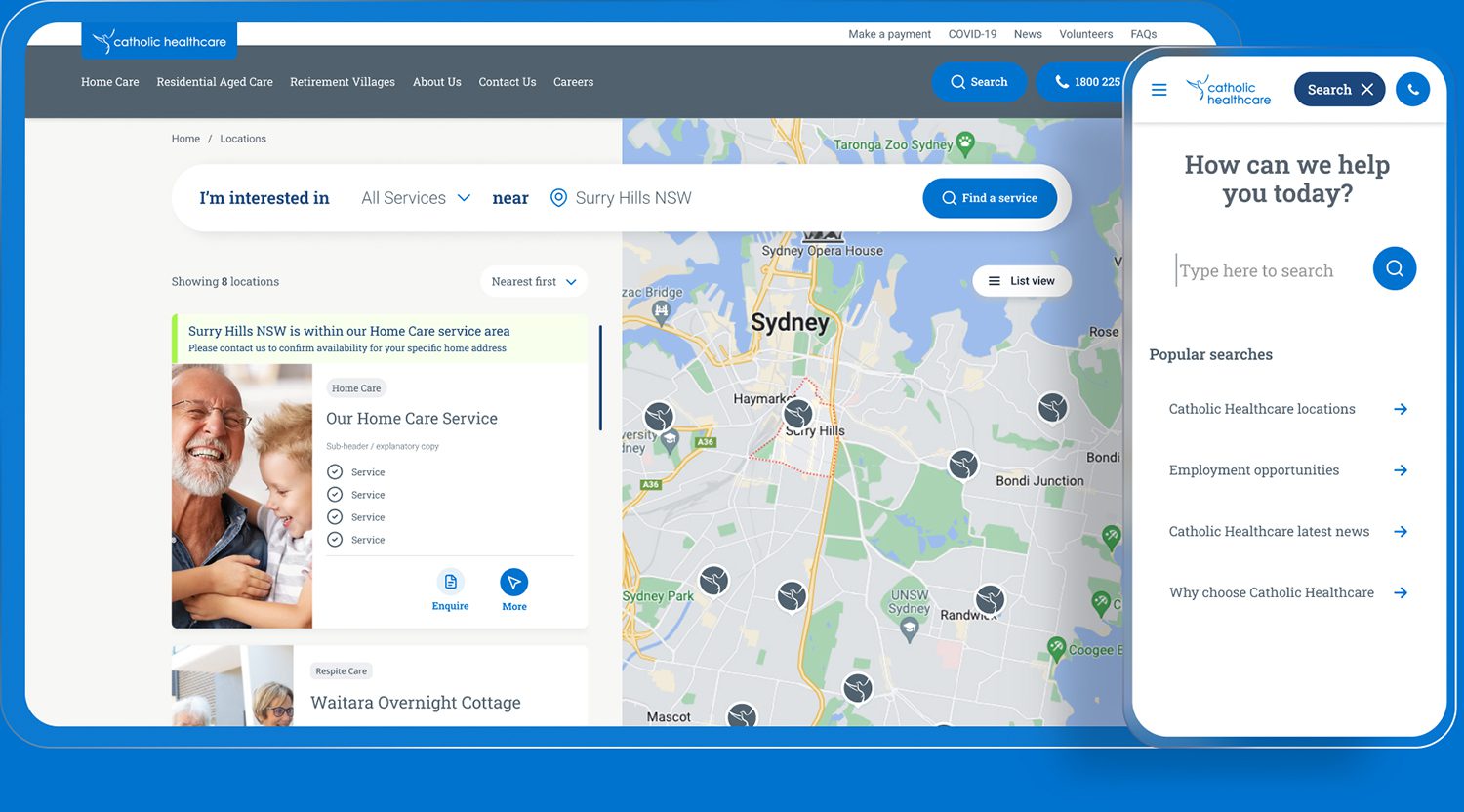
Task: Click the Catholic Healthcare logo in header
Action: click(159, 41)
